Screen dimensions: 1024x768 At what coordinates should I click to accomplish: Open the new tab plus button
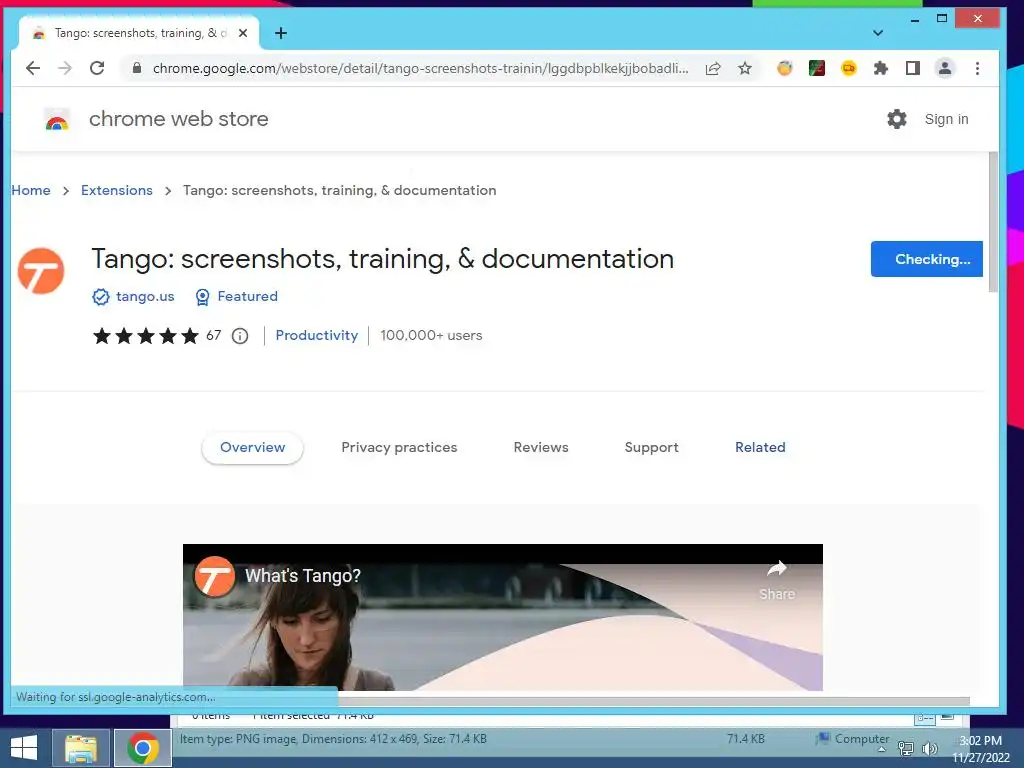[x=281, y=33]
